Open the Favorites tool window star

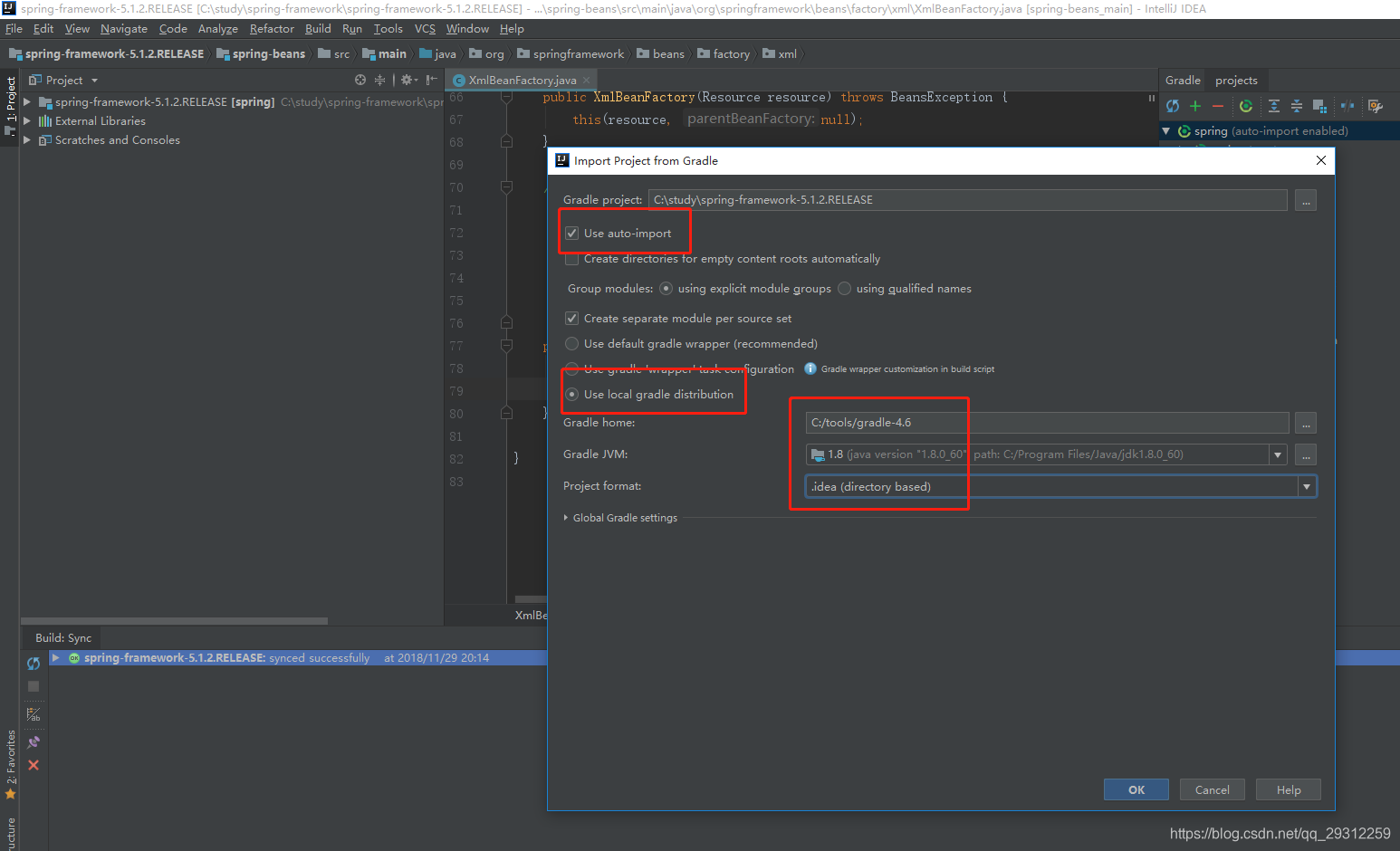click(x=11, y=794)
